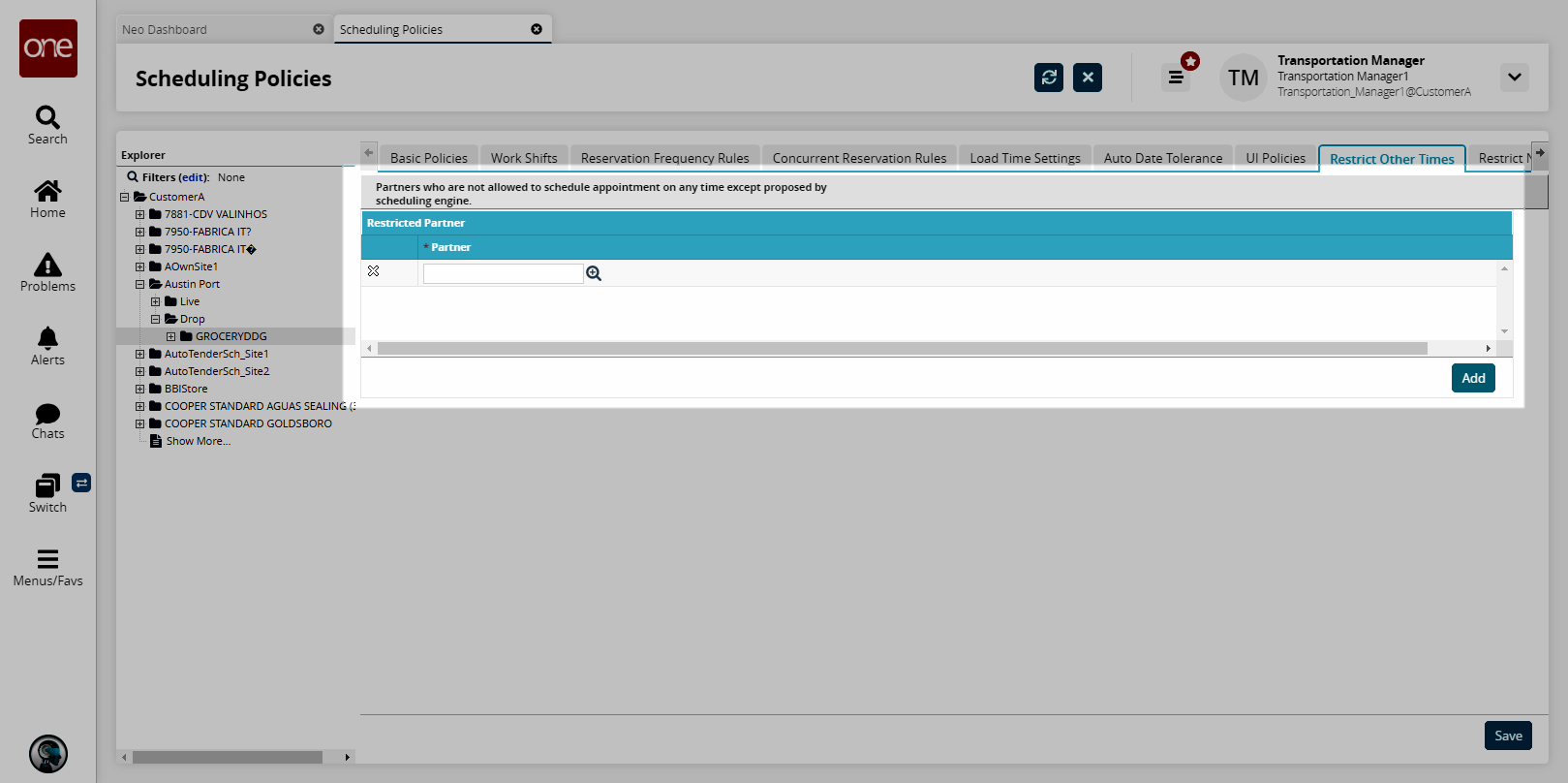
Task: Close the Scheduling Policies tab
Action: 537,29
